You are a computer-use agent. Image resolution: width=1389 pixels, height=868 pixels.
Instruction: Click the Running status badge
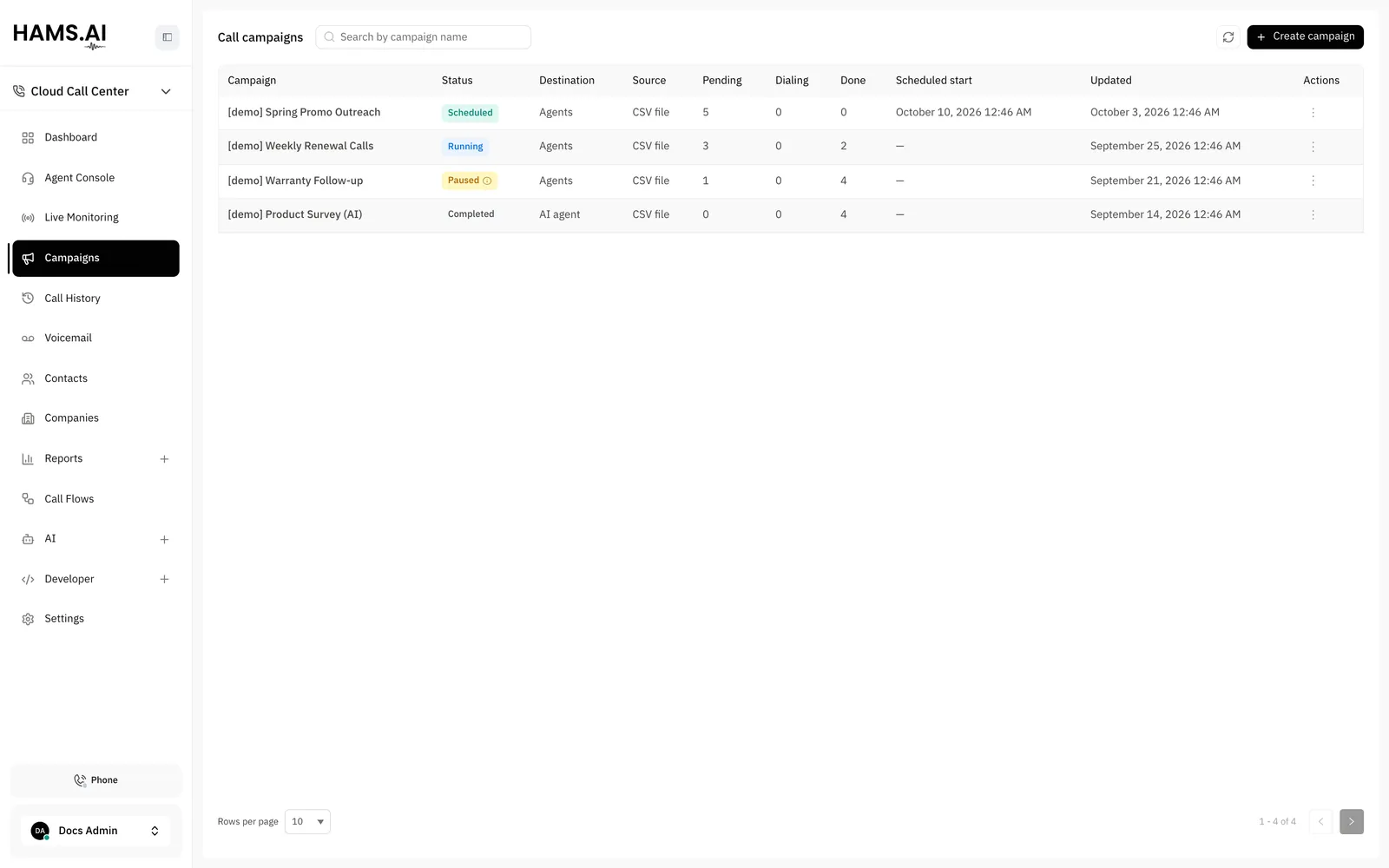[465, 147]
